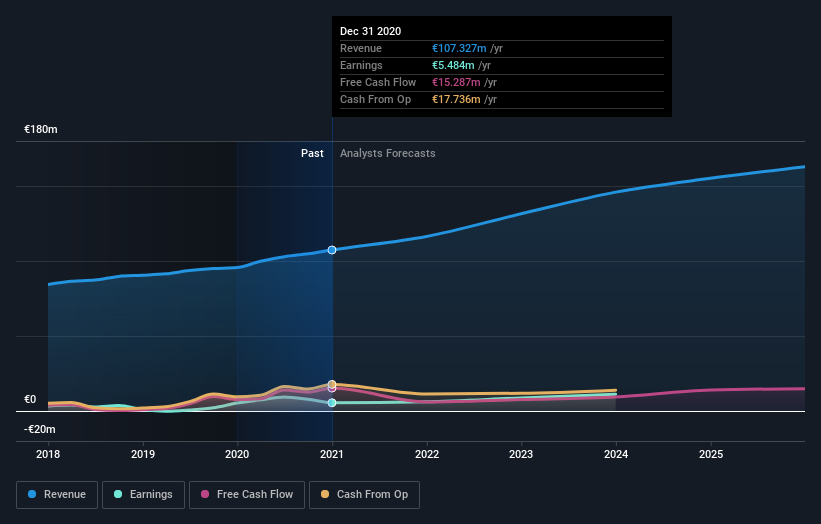The image size is (821, 524).
Task: Click the Dec 31 2020 tooltip date
Action: pos(371,31)
